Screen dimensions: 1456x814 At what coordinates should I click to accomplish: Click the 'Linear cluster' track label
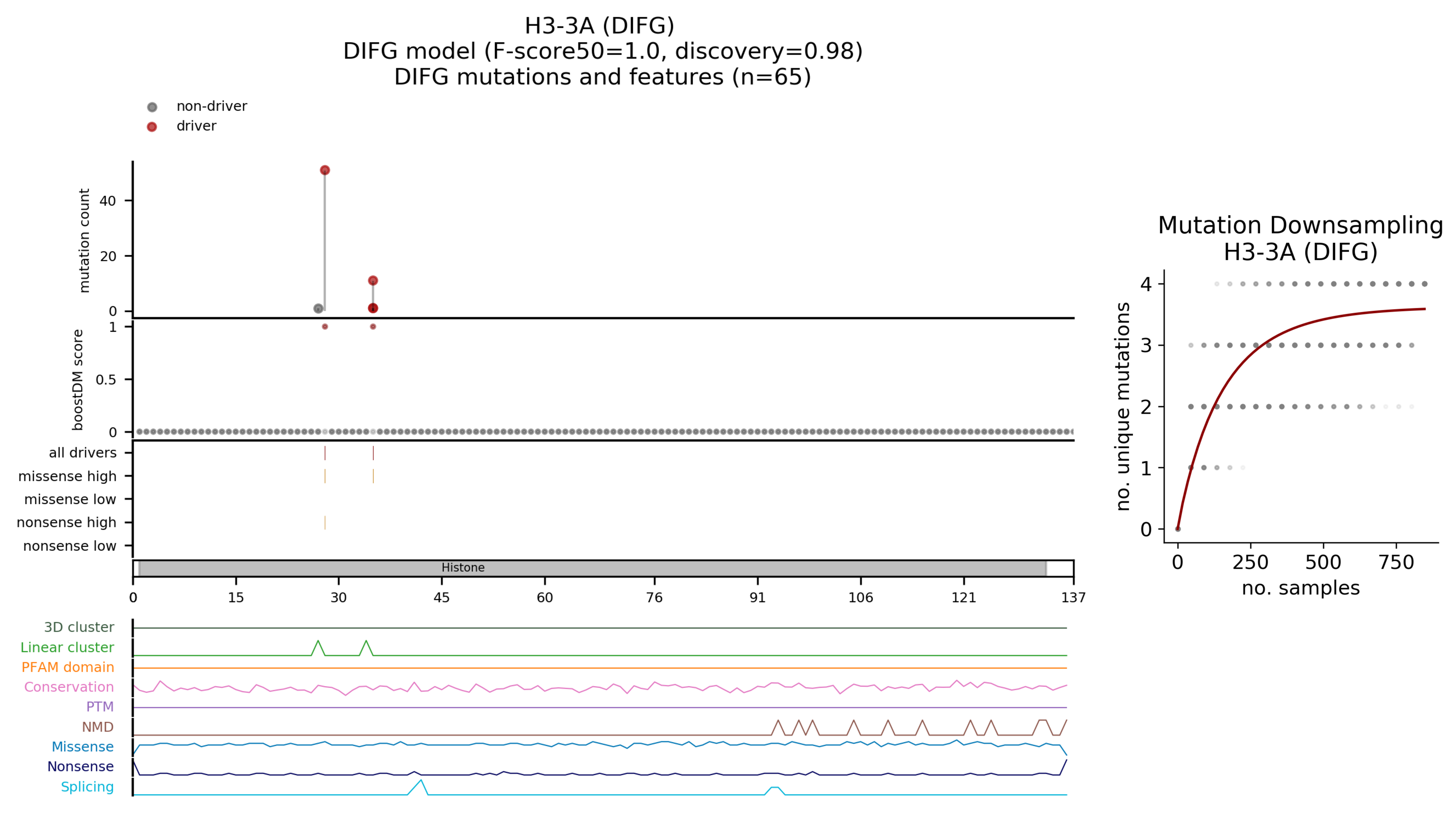click(67, 647)
